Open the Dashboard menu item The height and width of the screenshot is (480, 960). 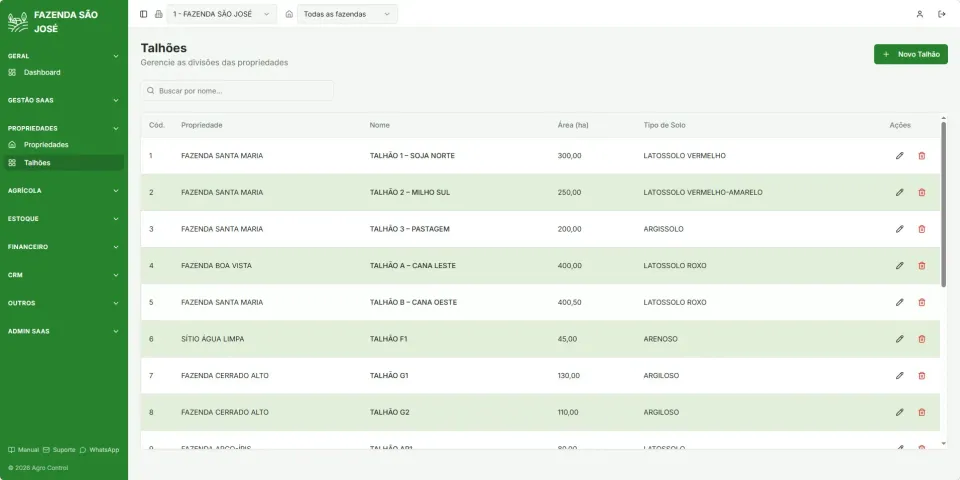click(x=64, y=72)
